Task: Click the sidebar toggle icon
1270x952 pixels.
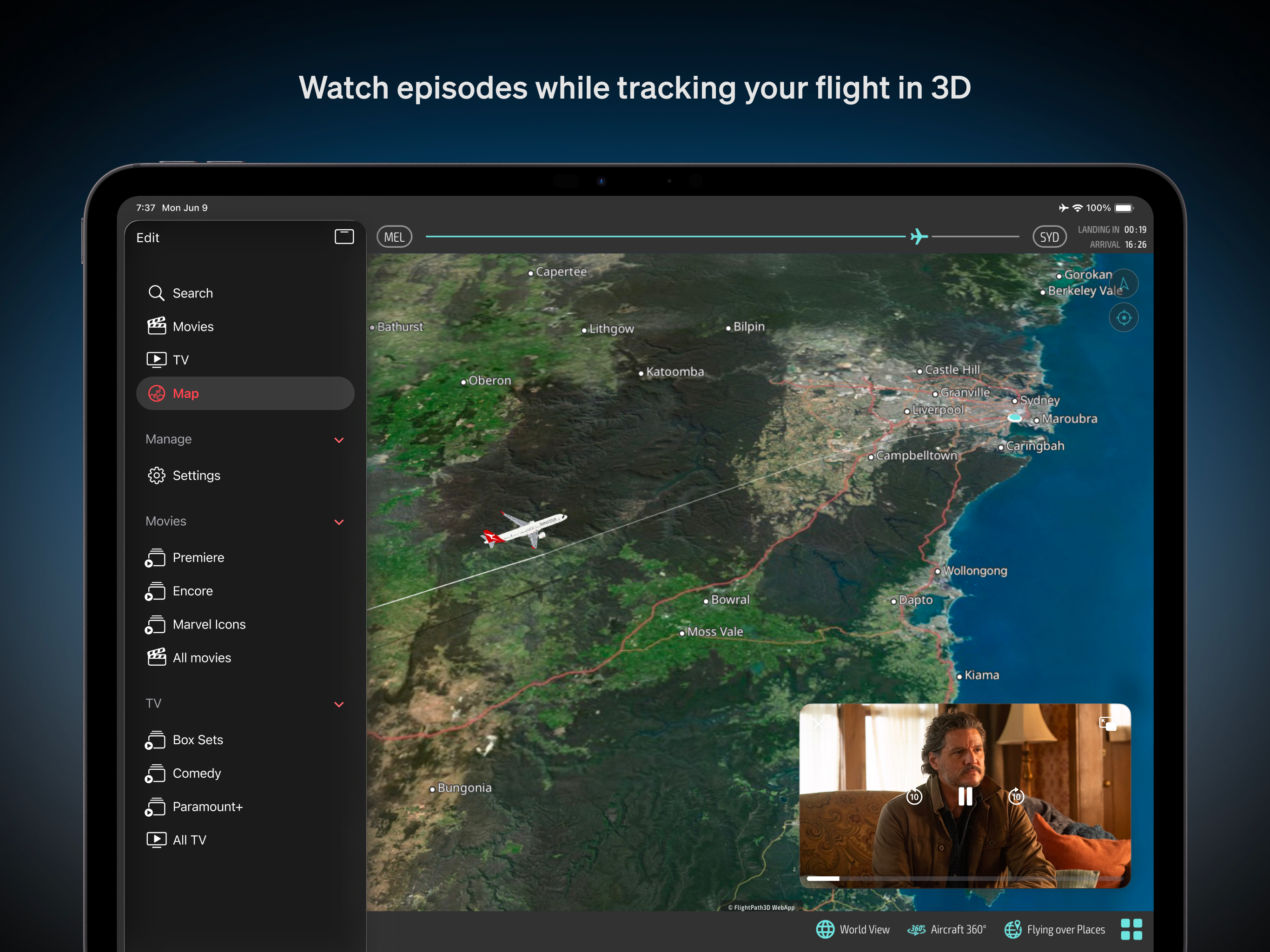Action: coord(344,237)
